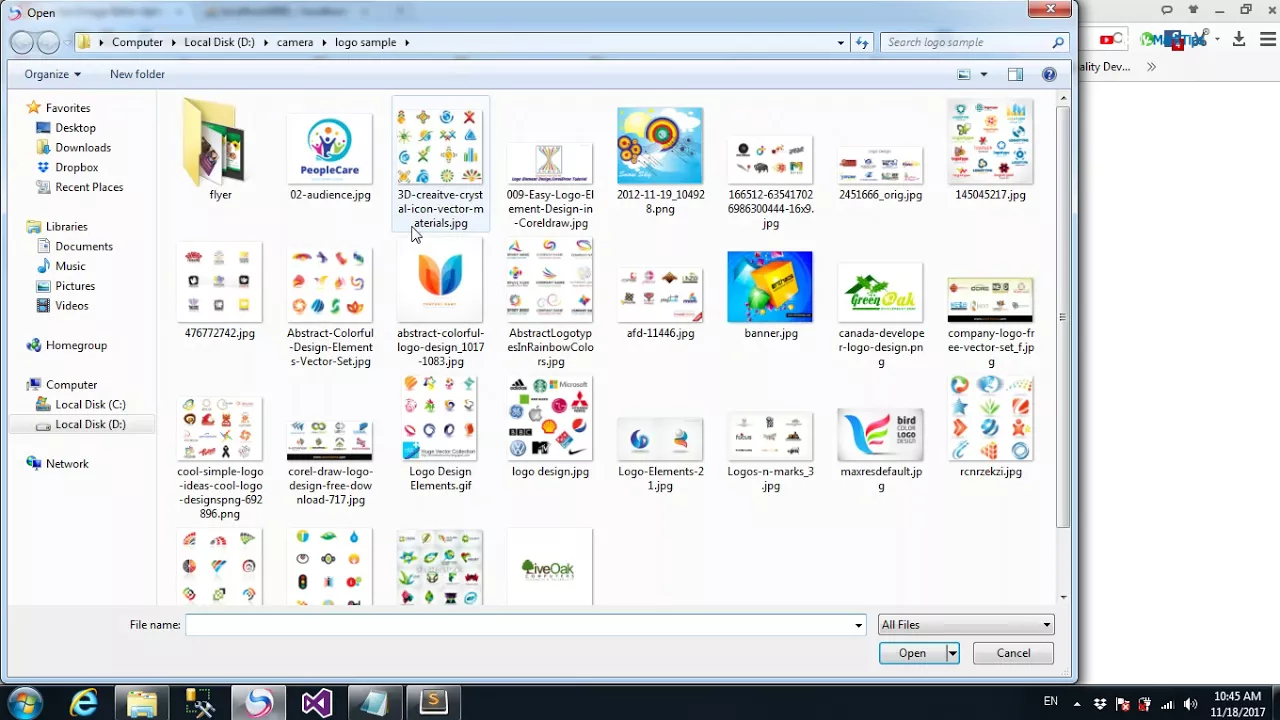
Task: Open Dropbox in navigation pane
Action: pyautogui.click(x=76, y=168)
